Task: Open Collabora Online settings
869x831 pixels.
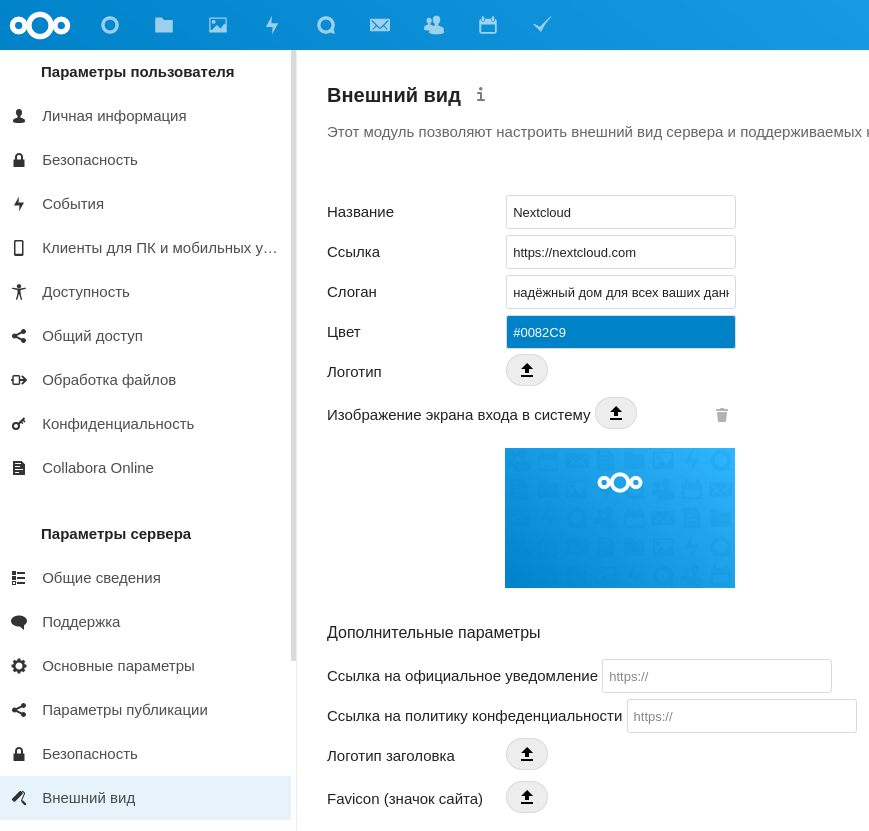Action: tap(145, 468)
